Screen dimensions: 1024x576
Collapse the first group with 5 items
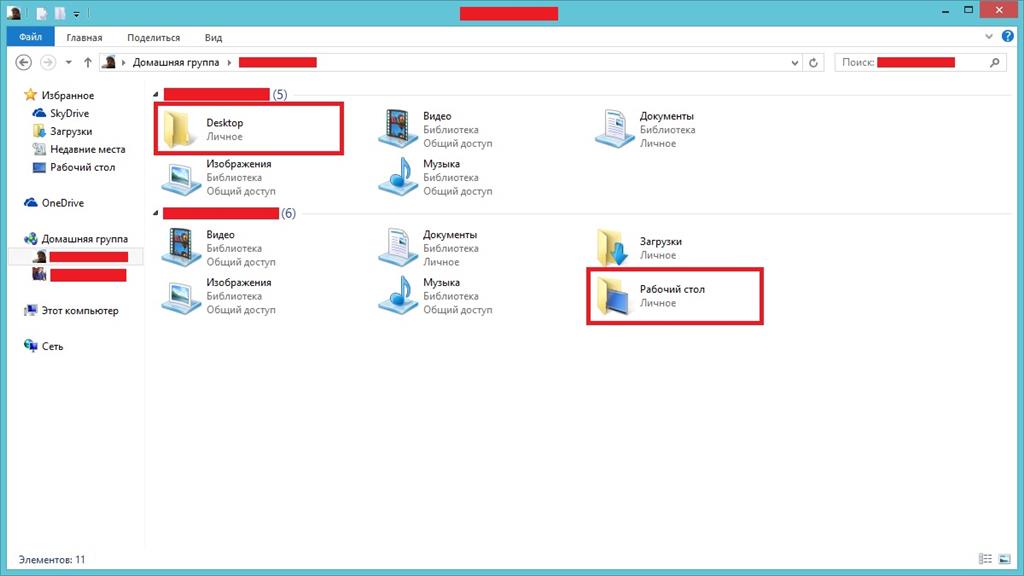[155, 95]
